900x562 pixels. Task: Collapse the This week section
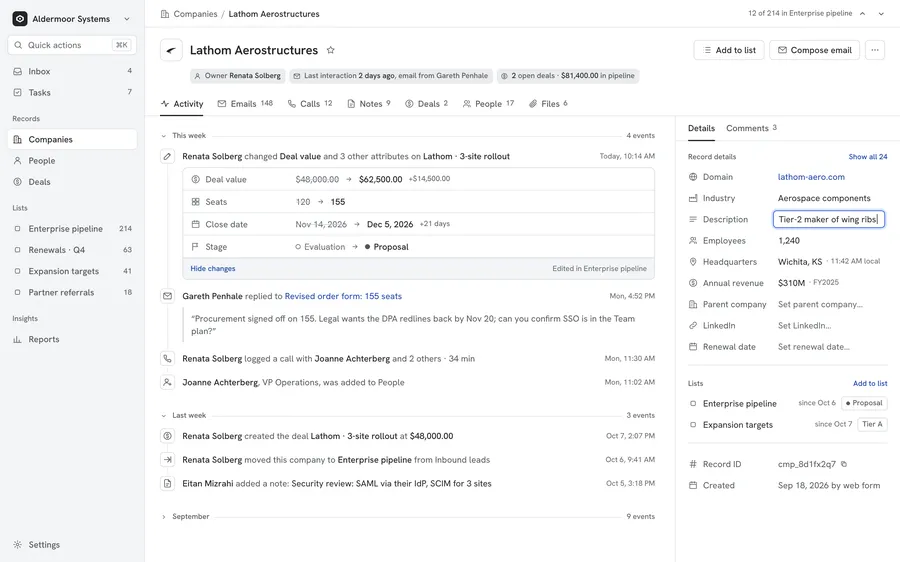click(x=164, y=136)
